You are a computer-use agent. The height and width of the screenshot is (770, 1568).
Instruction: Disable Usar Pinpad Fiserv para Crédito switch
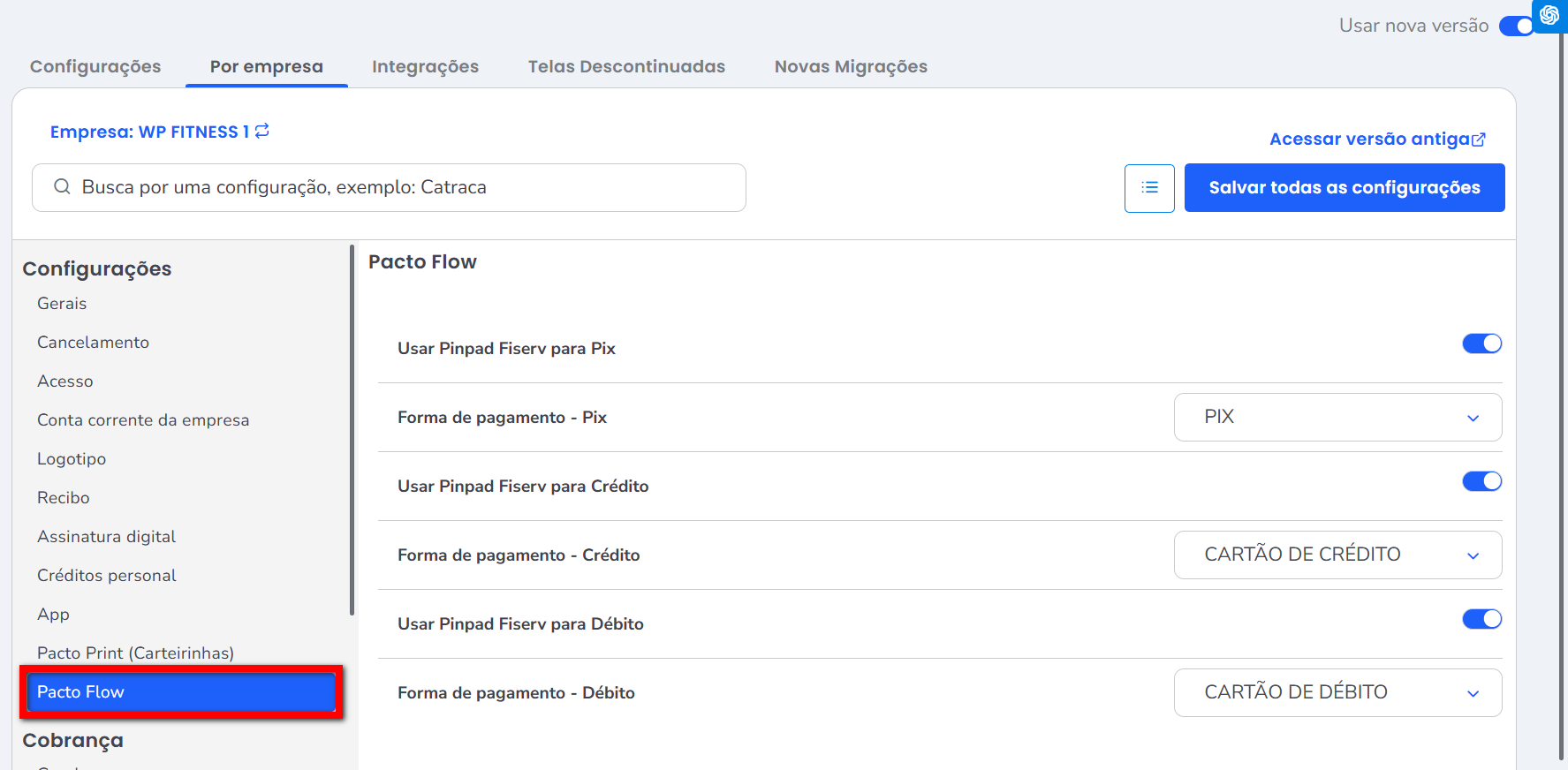point(1481,481)
